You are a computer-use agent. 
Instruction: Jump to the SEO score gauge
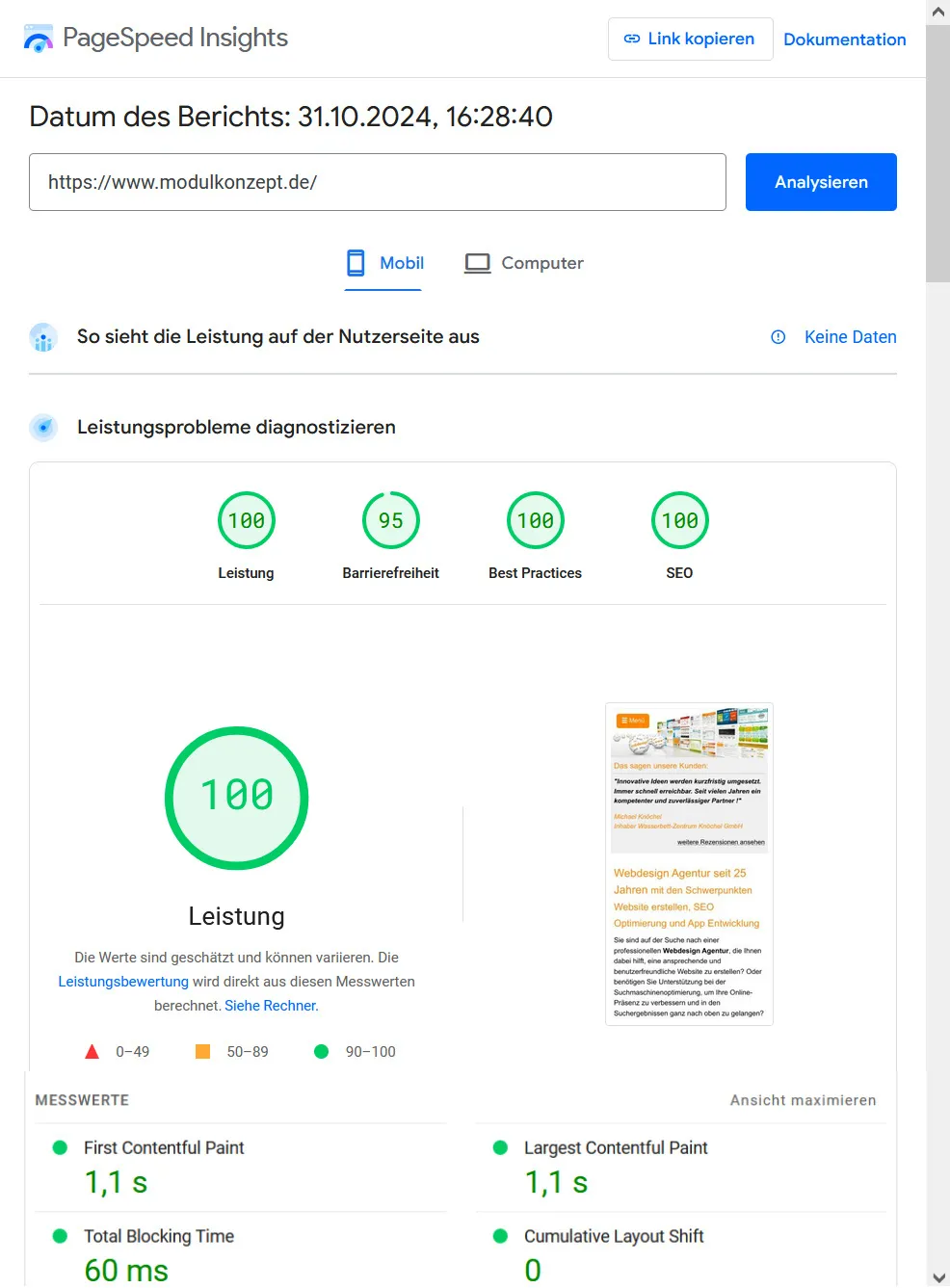click(x=680, y=520)
